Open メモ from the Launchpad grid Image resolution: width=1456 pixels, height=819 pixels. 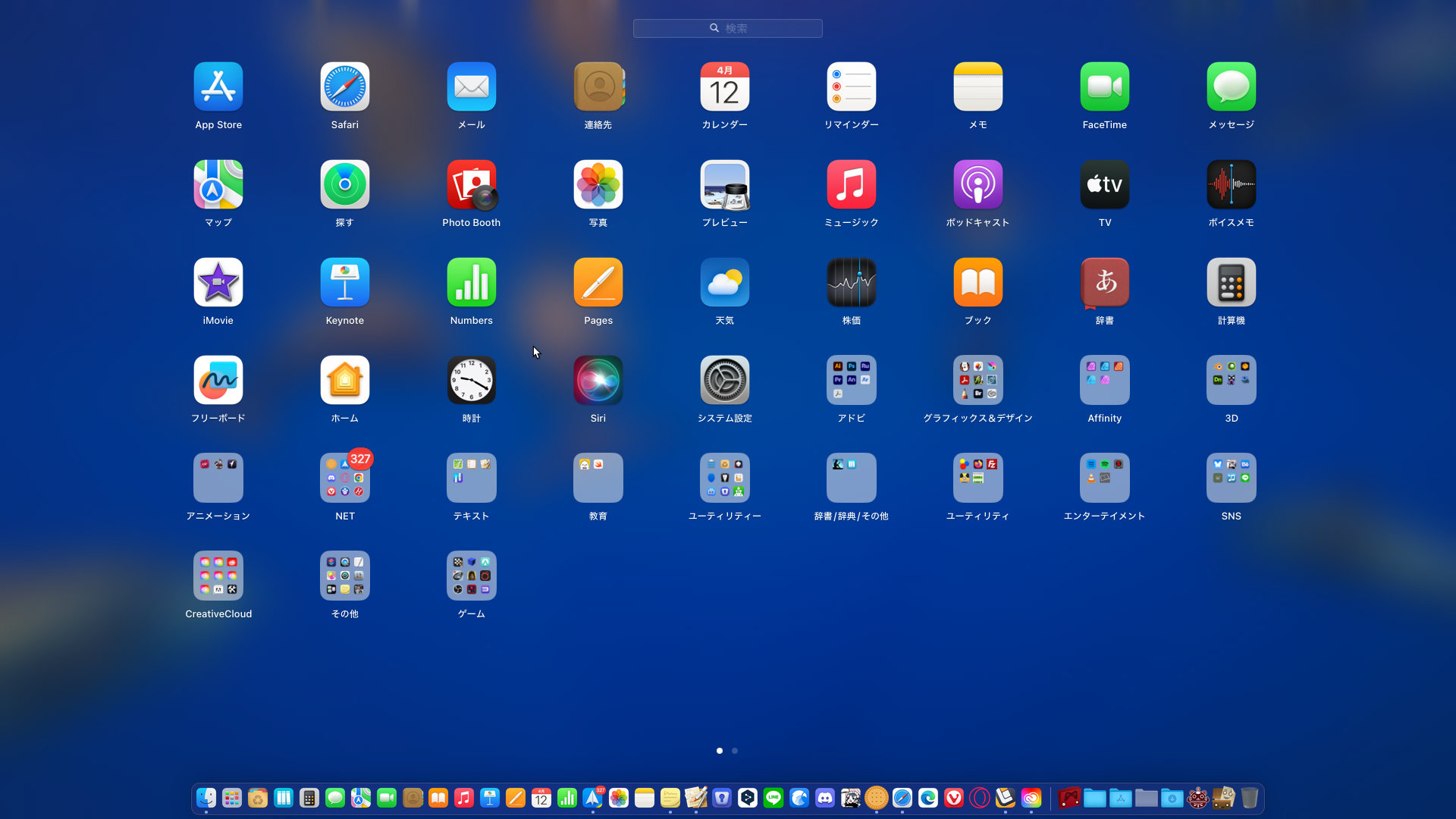click(x=978, y=86)
